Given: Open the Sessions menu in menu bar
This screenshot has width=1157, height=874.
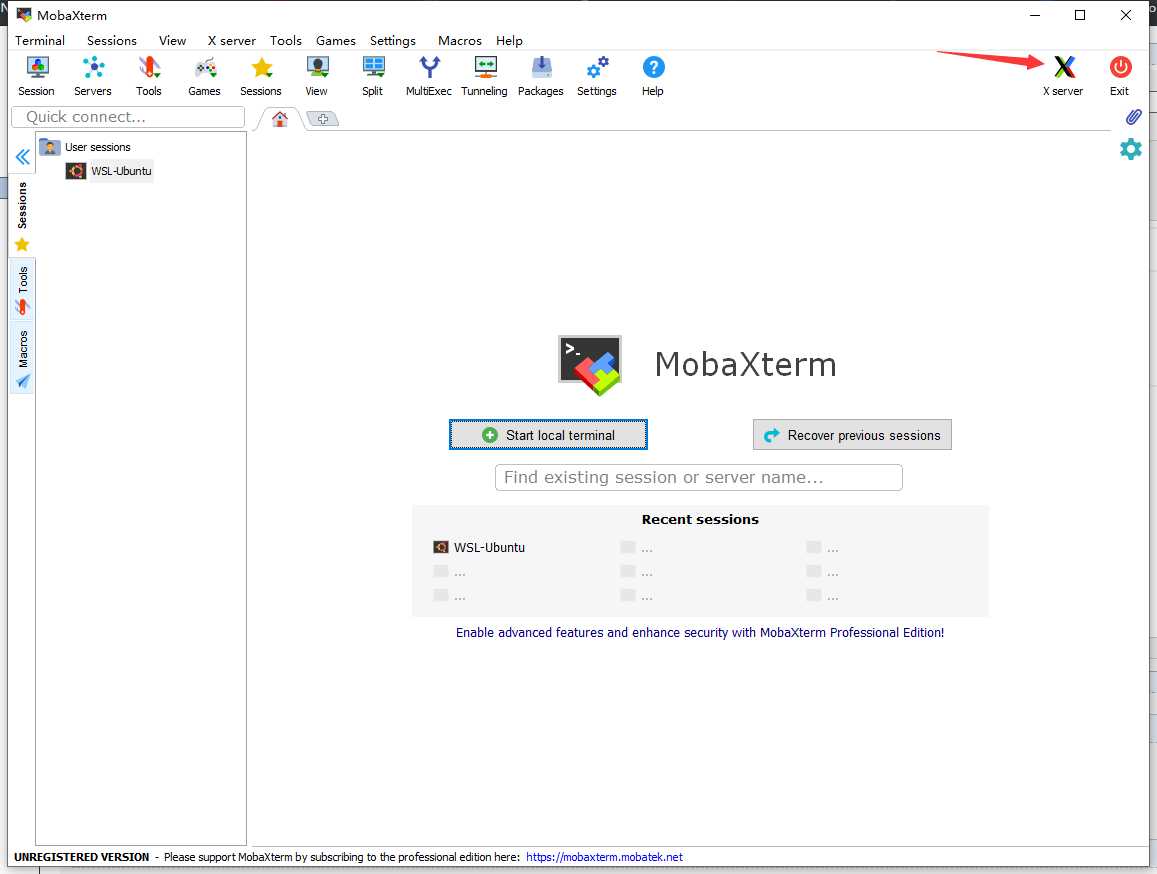Looking at the screenshot, I should click(x=111, y=41).
